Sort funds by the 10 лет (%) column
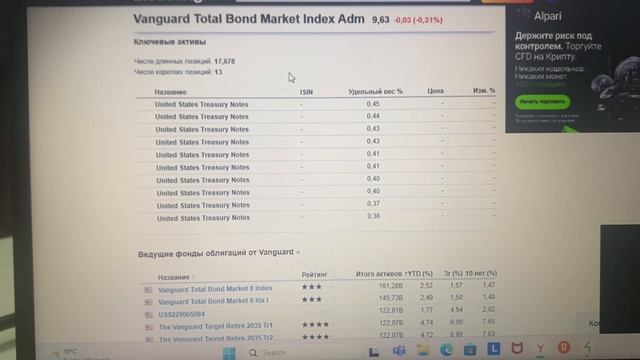 [481, 273]
